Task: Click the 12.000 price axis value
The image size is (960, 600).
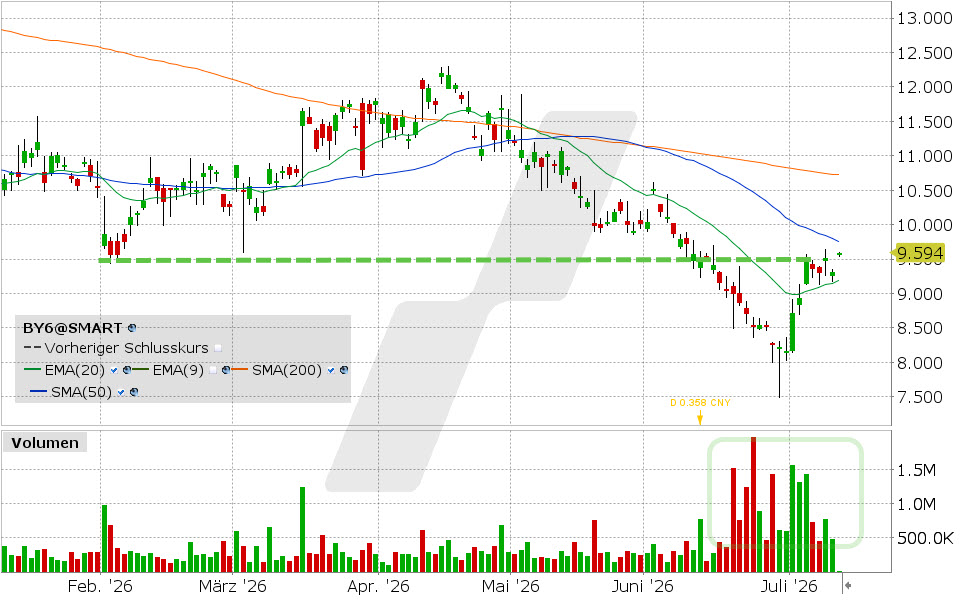Action: click(924, 88)
